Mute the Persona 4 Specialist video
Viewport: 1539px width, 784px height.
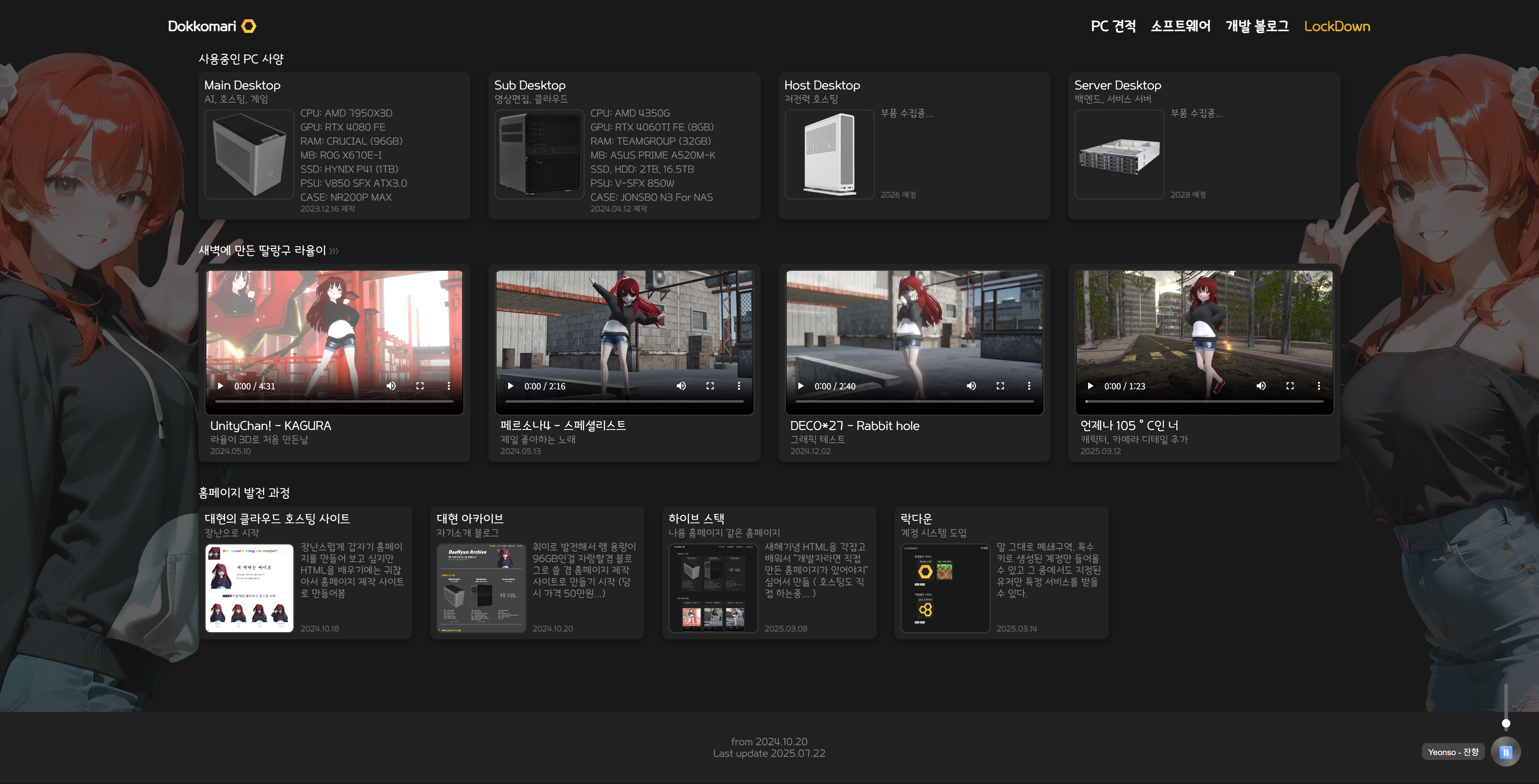[x=681, y=386]
